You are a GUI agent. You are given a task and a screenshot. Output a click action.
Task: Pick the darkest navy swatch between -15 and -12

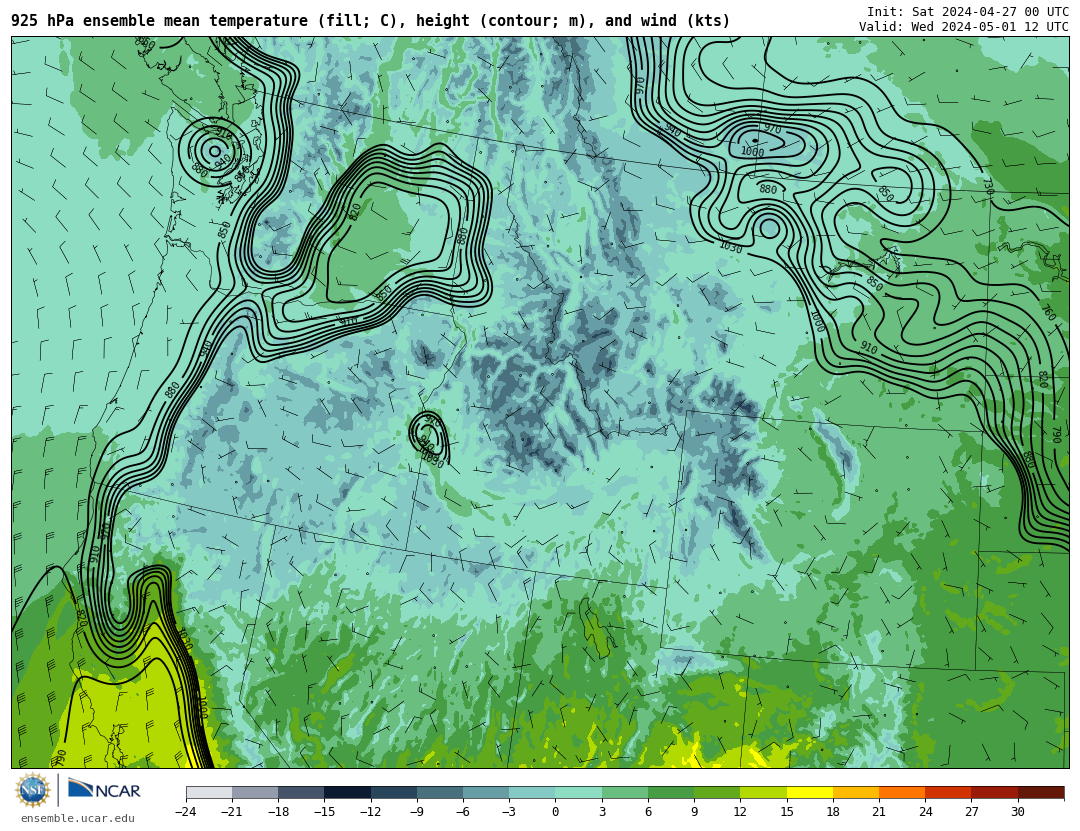click(347, 792)
